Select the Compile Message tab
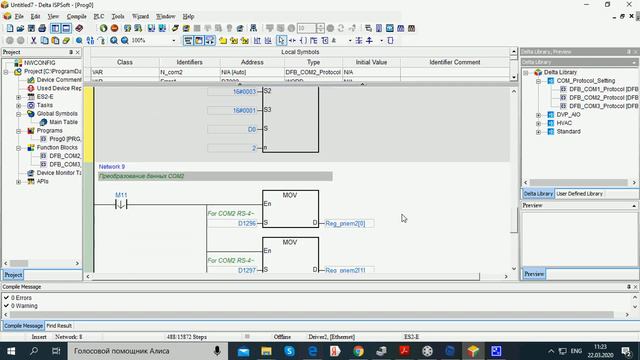Screen dimensions: 640x360 click(23, 326)
